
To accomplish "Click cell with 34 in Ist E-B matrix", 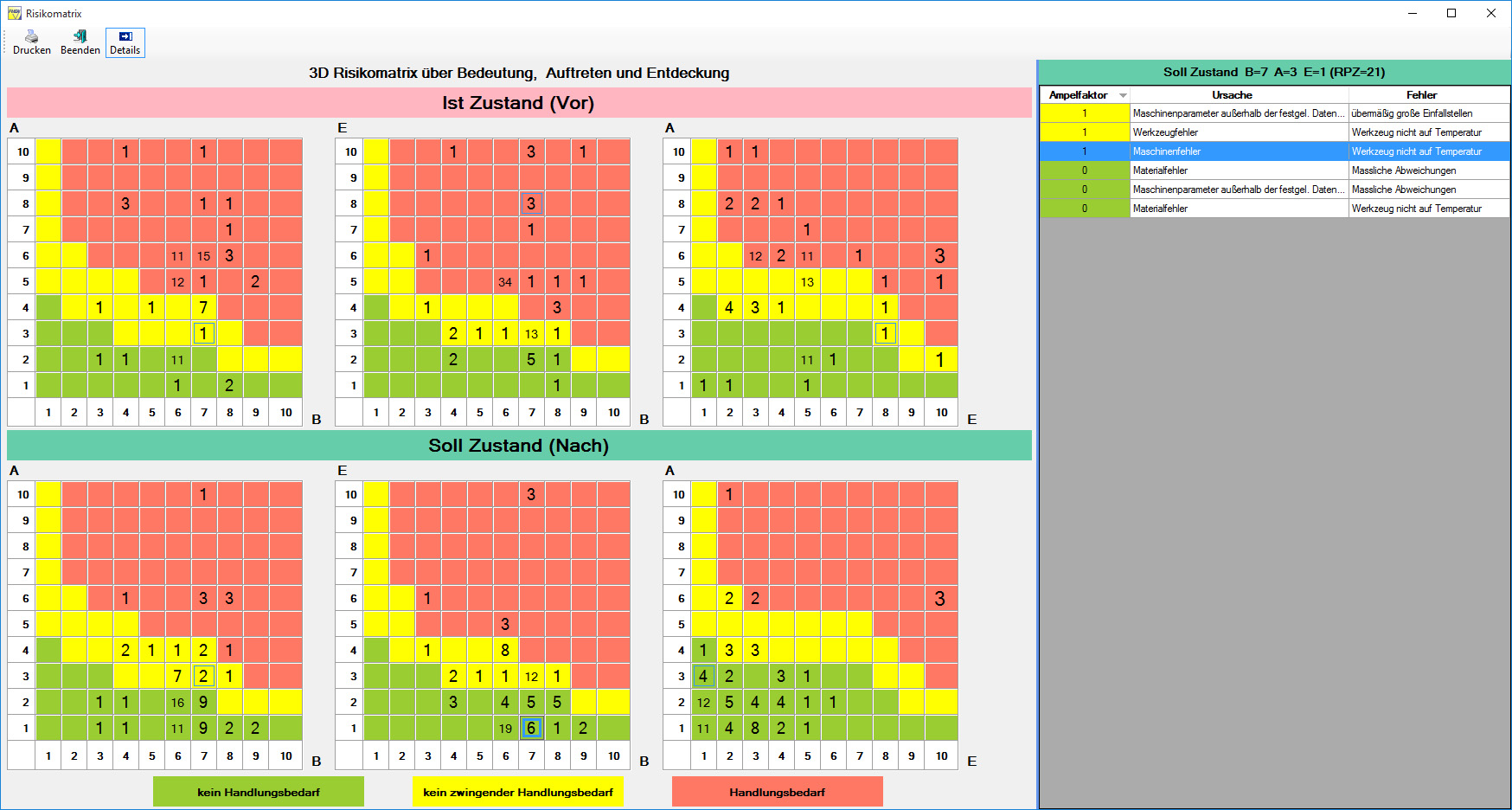I will pyautogui.click(x=505, y=282).
